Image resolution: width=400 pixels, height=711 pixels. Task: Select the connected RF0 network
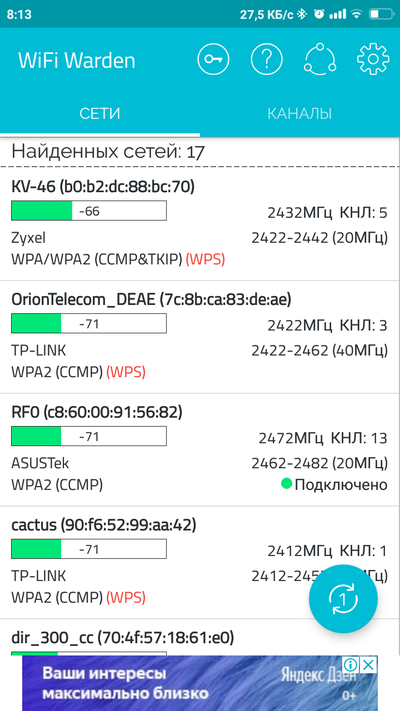click(200, 449)
